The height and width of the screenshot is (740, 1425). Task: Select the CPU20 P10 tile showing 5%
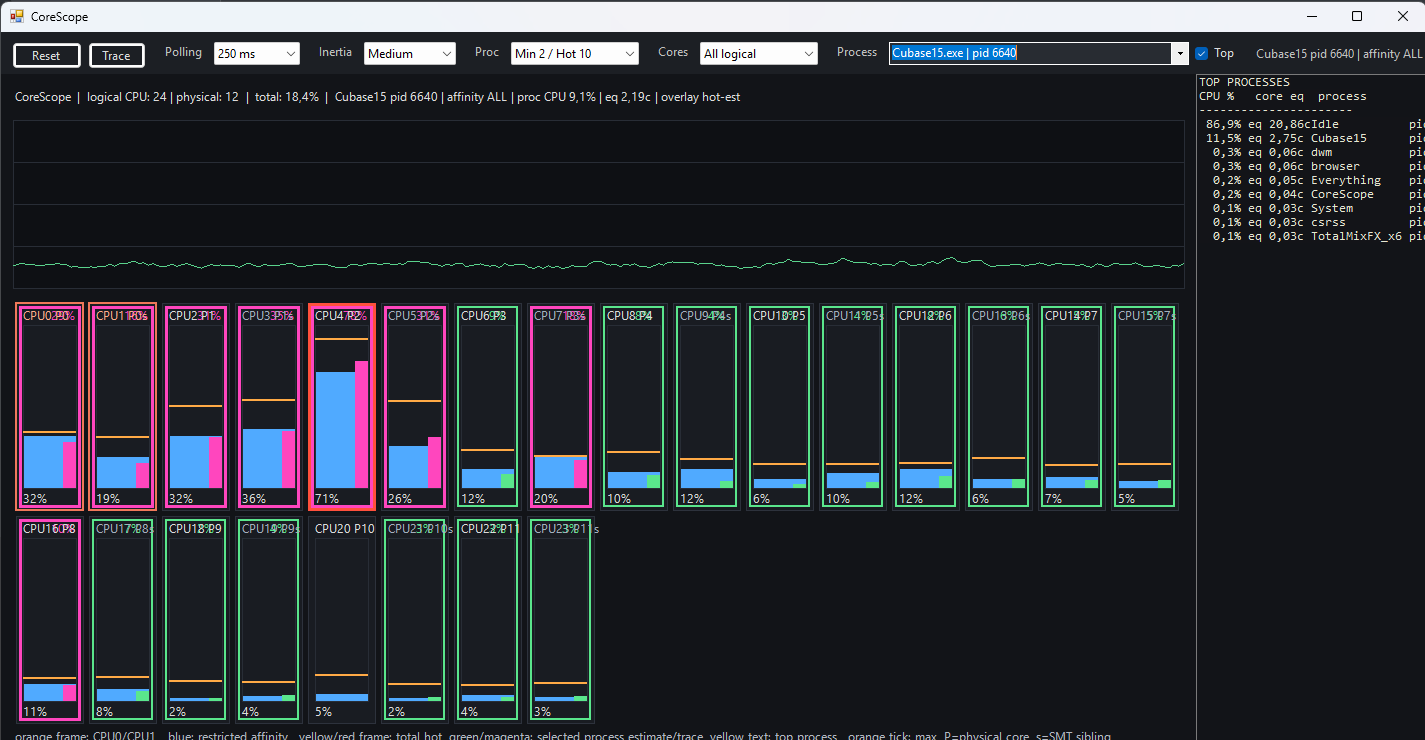tap(342, 620)
